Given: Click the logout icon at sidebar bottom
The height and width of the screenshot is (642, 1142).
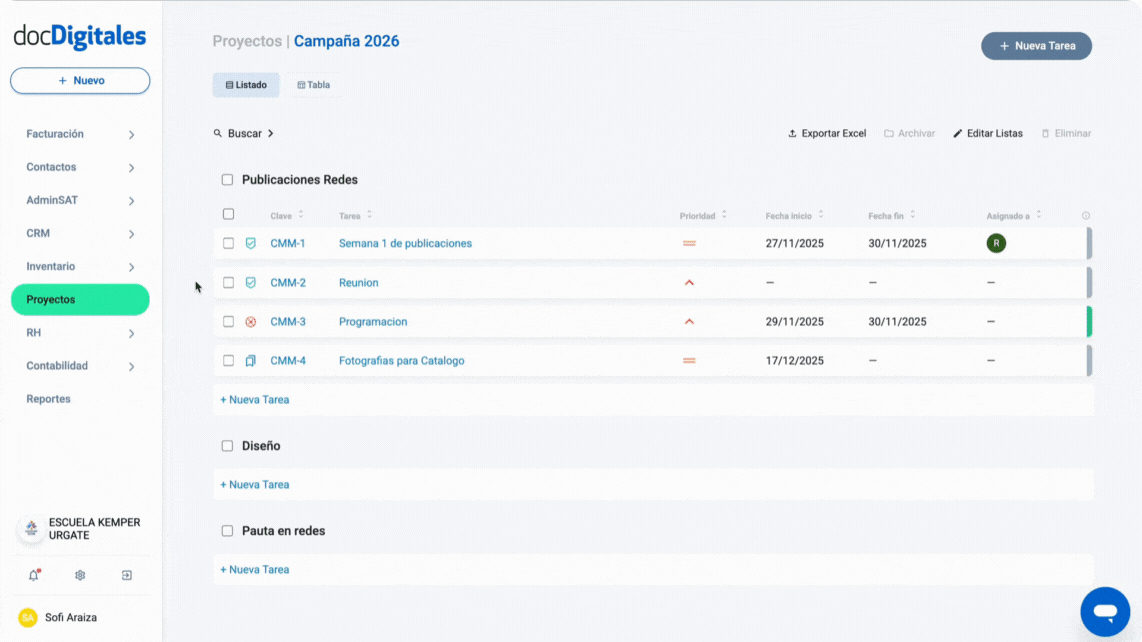Looking at the screenshot, I should (126, 575).
